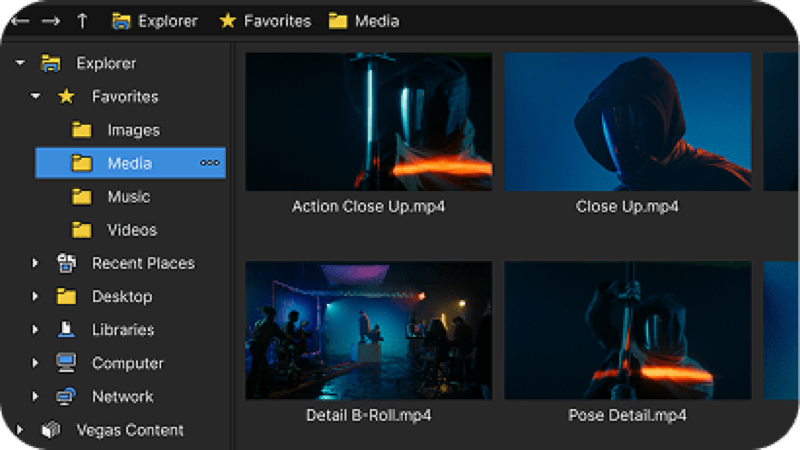Screen dimensions: 800x450
Task: Select the Action Close Up.mp4 thumbnail
Action: [369, 122]
